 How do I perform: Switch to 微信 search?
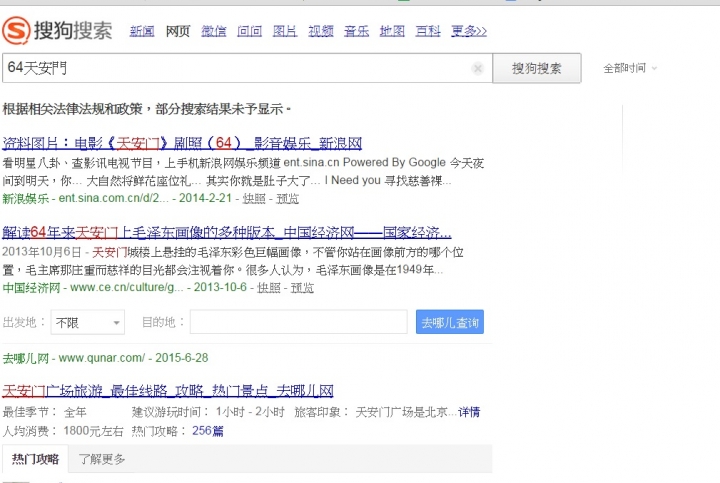pos(214,31)
